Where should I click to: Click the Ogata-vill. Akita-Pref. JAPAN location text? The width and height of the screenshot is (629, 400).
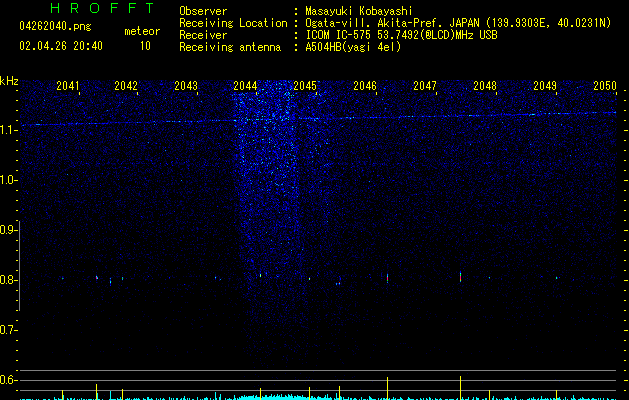458,23
